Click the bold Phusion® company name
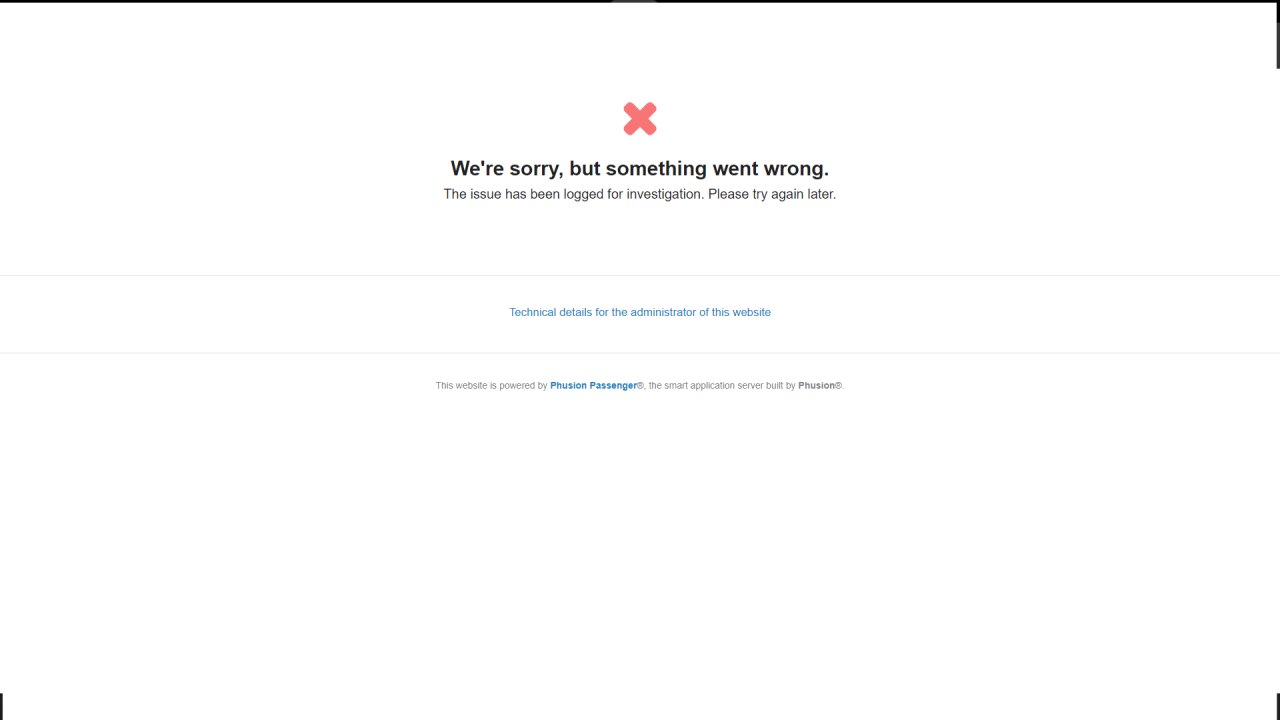The width and height of the screenshot is (1280, 720). [820, 385]
